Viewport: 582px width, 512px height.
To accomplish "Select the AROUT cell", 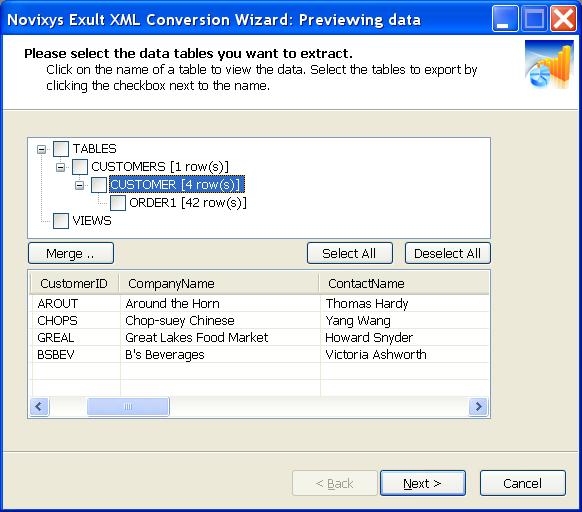I will pyautogui.click(x=76, y=303).
